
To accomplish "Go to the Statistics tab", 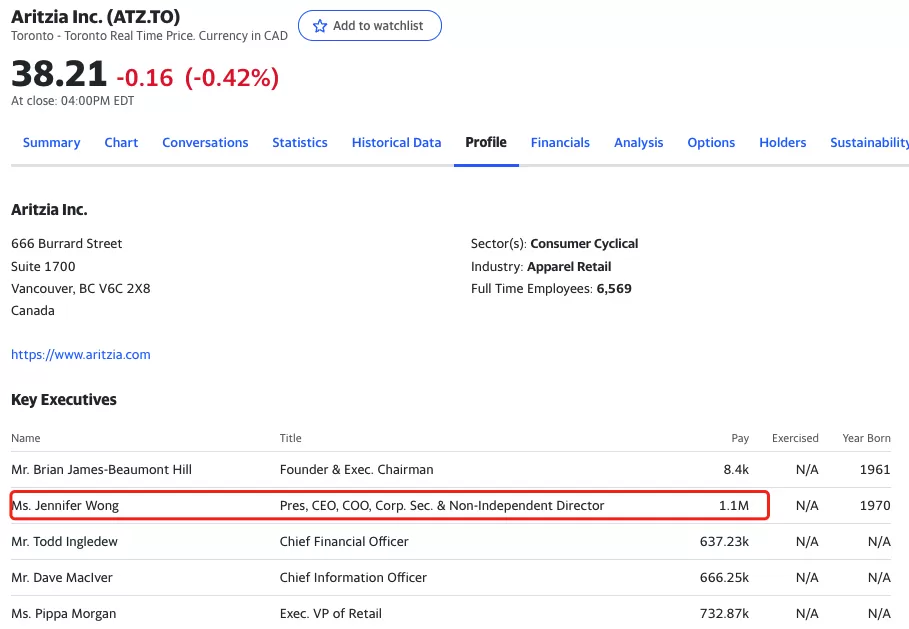I will (300, 143).
